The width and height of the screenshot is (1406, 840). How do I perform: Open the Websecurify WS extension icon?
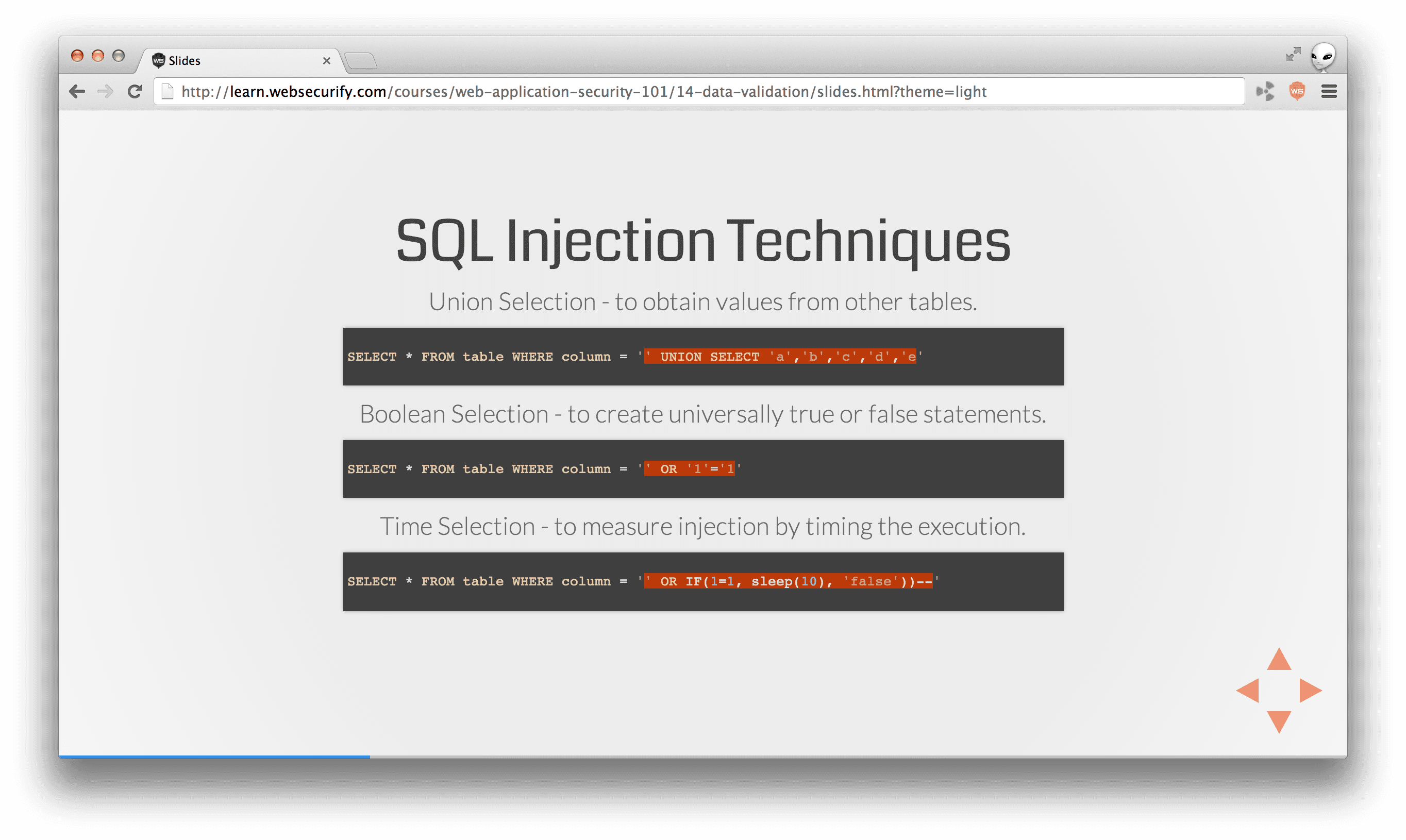click(1297, 91)
